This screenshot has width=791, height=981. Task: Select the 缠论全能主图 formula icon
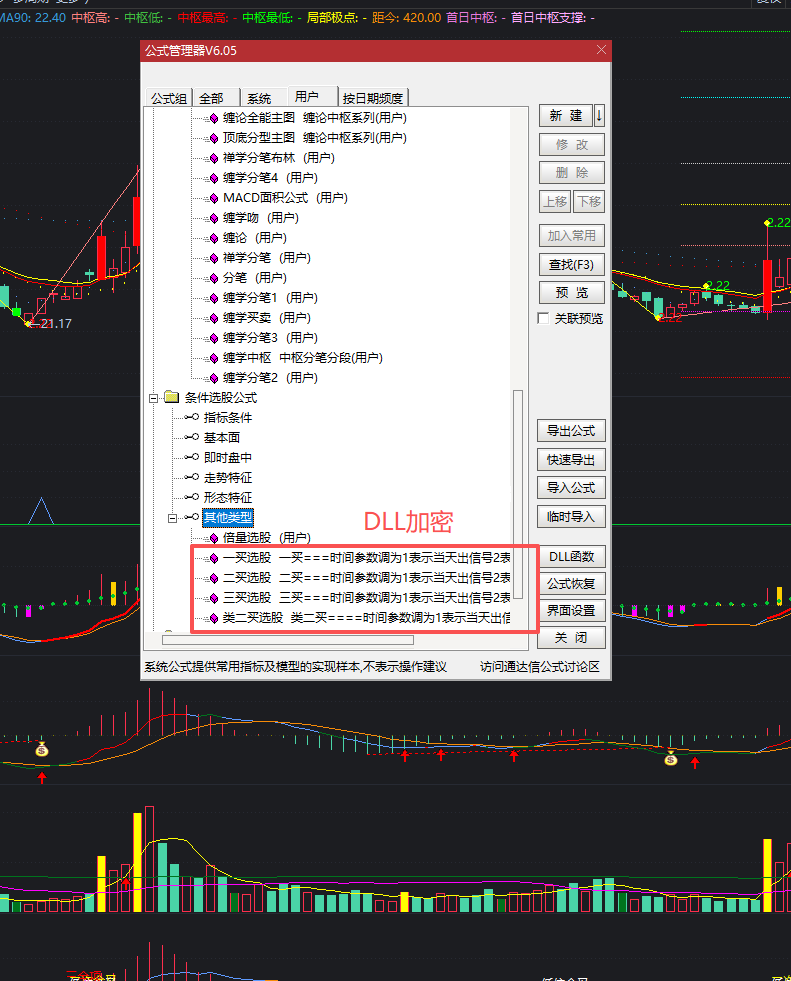click(x=213, y=118)
